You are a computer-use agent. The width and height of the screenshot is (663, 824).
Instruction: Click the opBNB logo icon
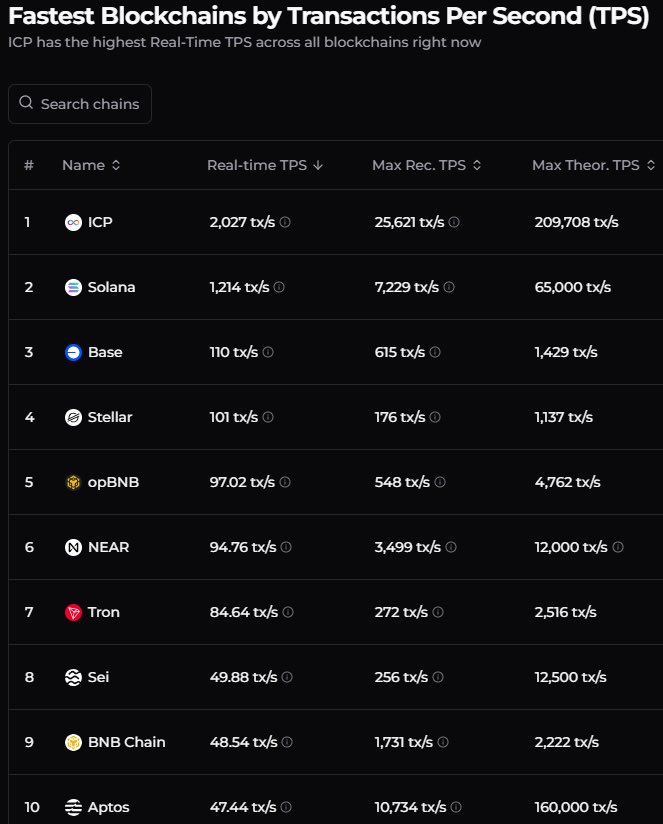tap(73, 482)
